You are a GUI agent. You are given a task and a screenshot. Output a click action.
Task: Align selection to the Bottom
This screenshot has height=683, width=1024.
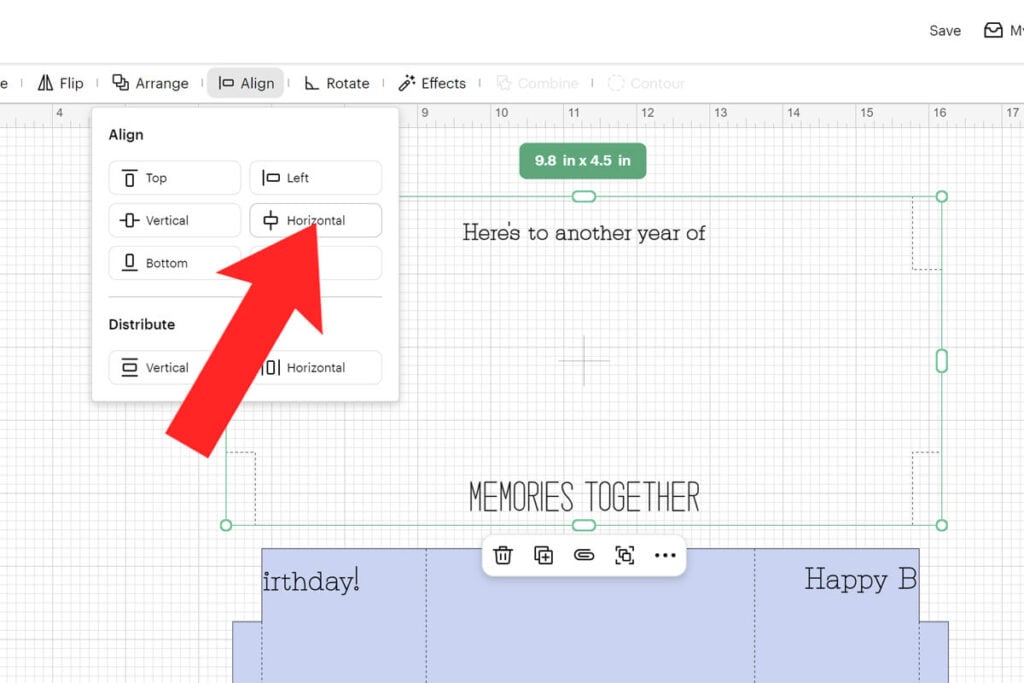[174, 263]
